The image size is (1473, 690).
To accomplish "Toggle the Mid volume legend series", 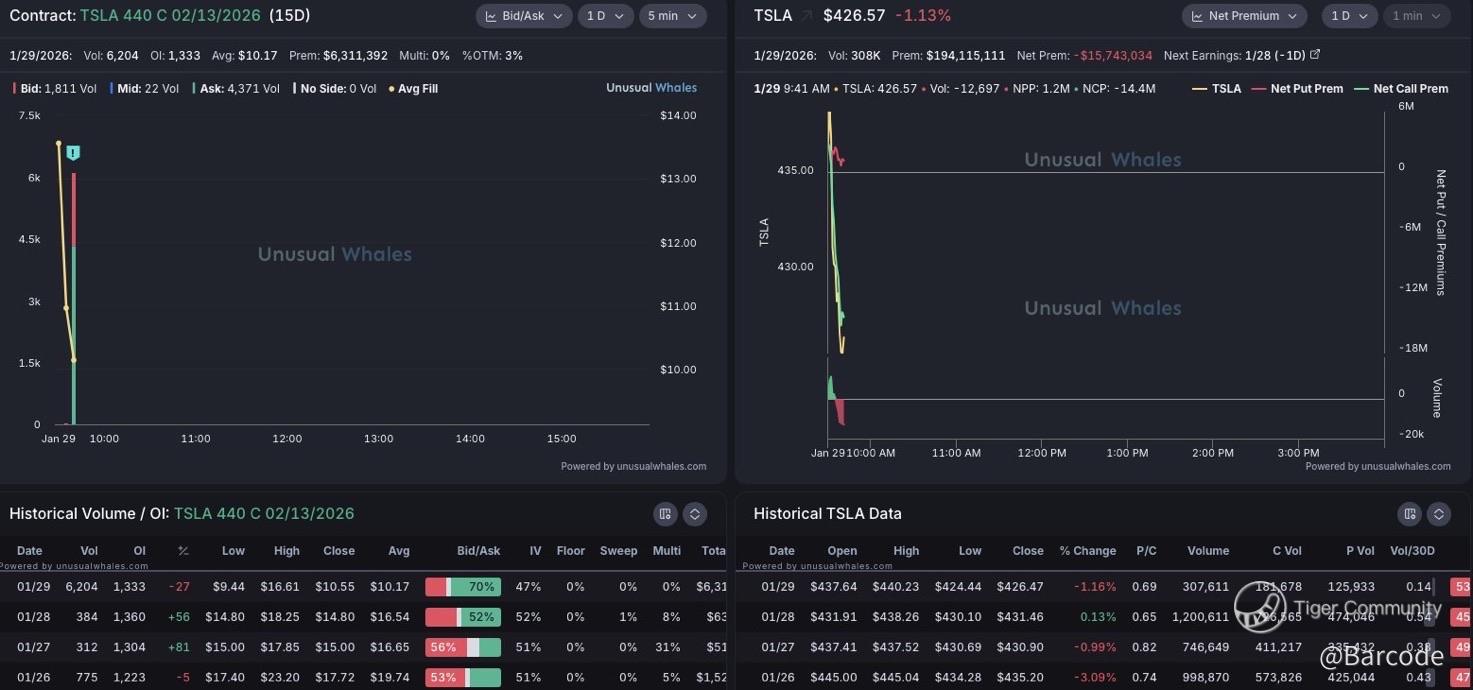I will click(x=144, y=88).
